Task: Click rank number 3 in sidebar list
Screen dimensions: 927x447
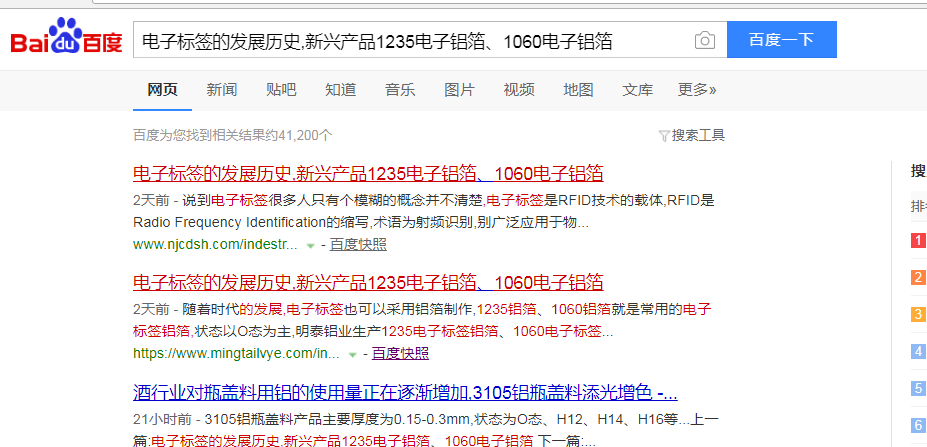Action: pos(918,314)
